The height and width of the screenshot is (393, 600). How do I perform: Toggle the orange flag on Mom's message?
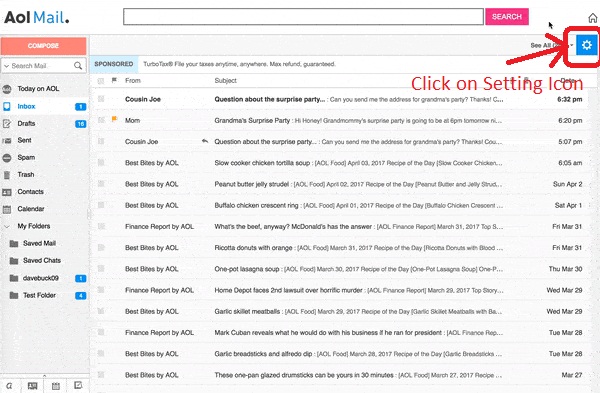pyautogui.click(x=114, y=119)
